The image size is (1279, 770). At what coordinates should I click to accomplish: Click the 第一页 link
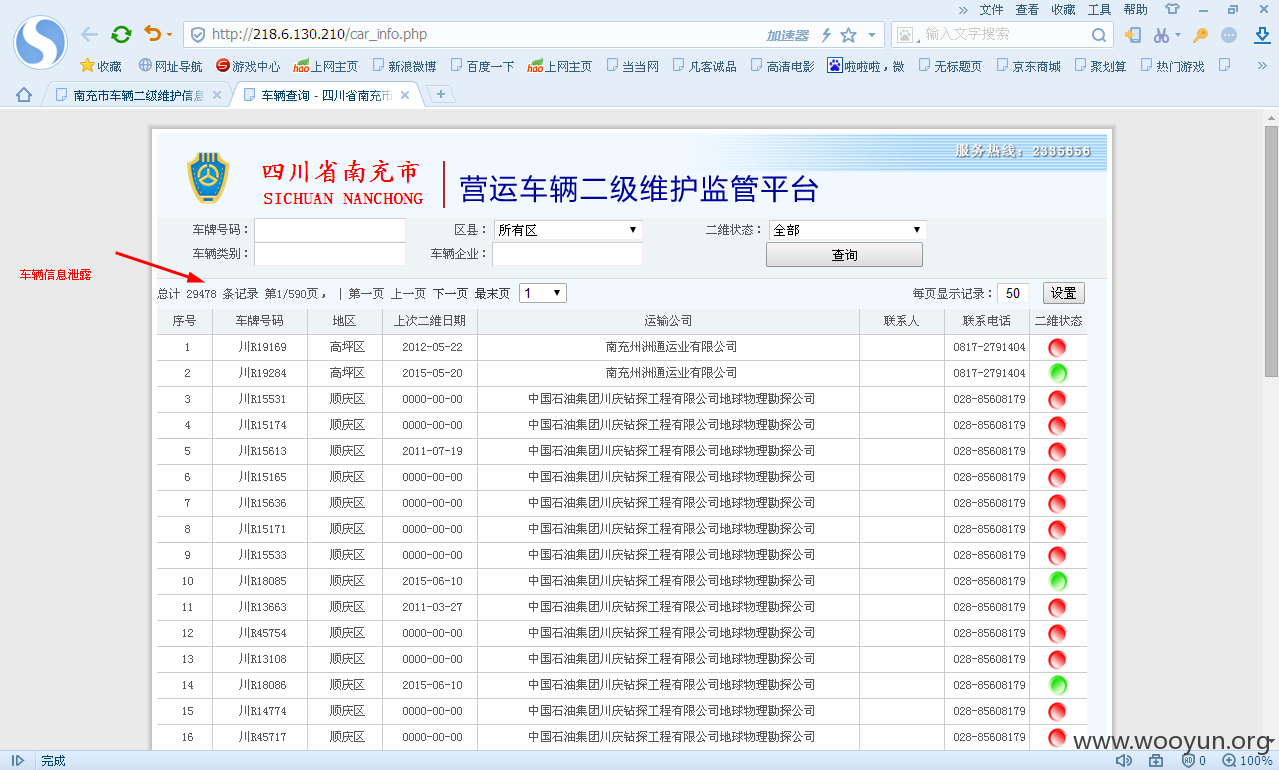[366, 293]
